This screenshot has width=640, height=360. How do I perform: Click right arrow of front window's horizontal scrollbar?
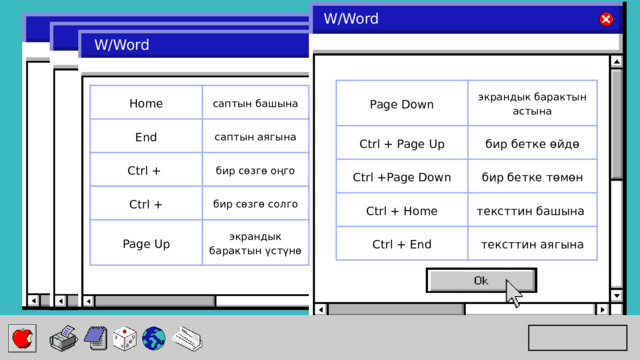pyautogui.click(x=602, y=310)
